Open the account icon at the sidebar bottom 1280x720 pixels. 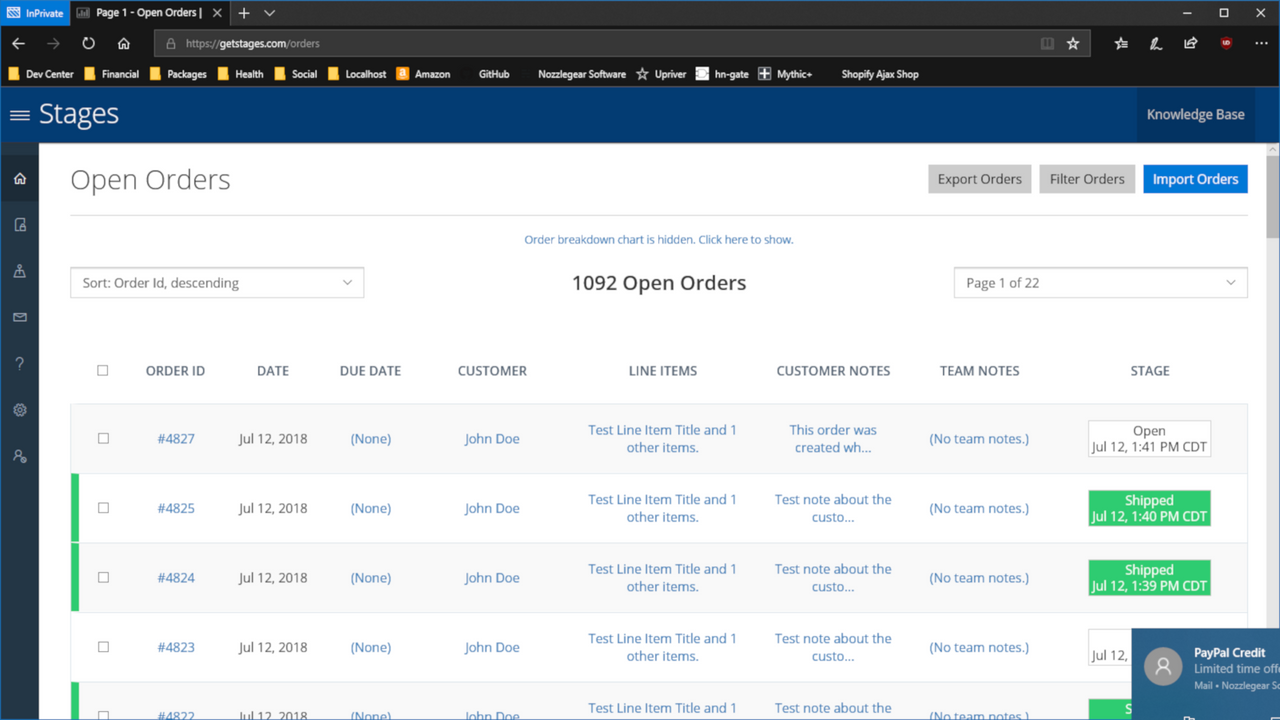19,456
